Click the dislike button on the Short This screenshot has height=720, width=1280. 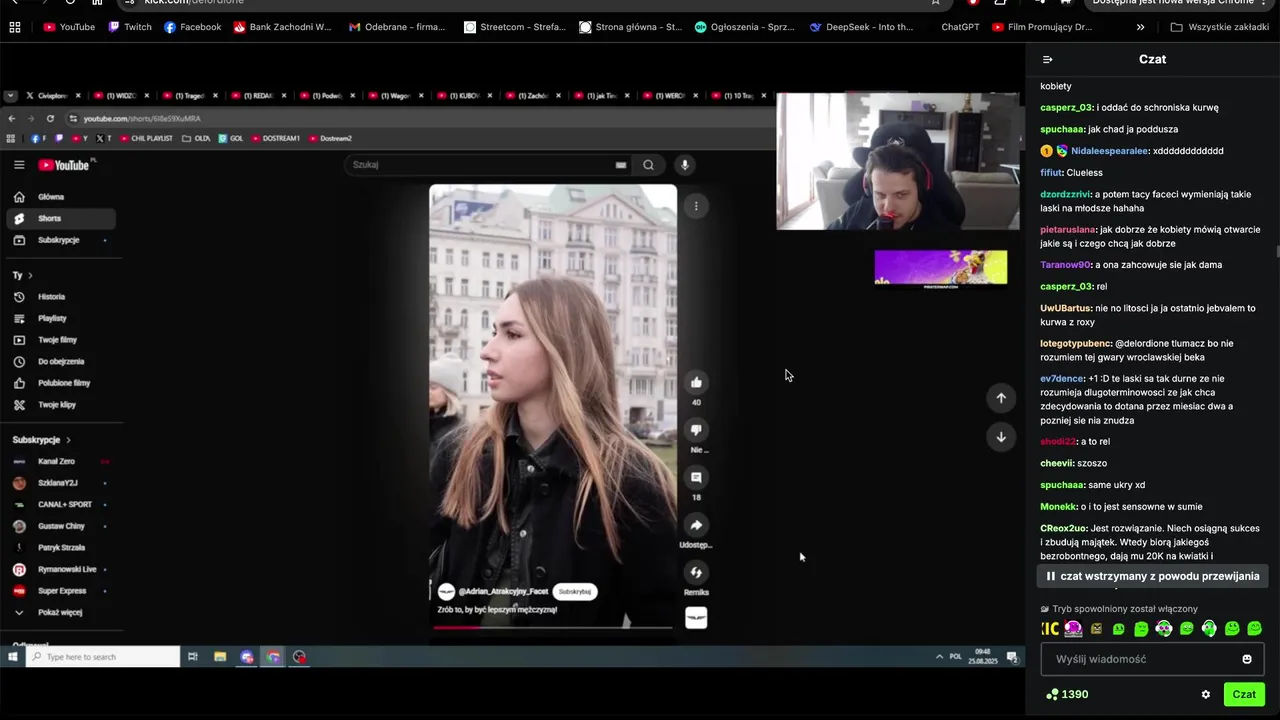tap(696, 430)
